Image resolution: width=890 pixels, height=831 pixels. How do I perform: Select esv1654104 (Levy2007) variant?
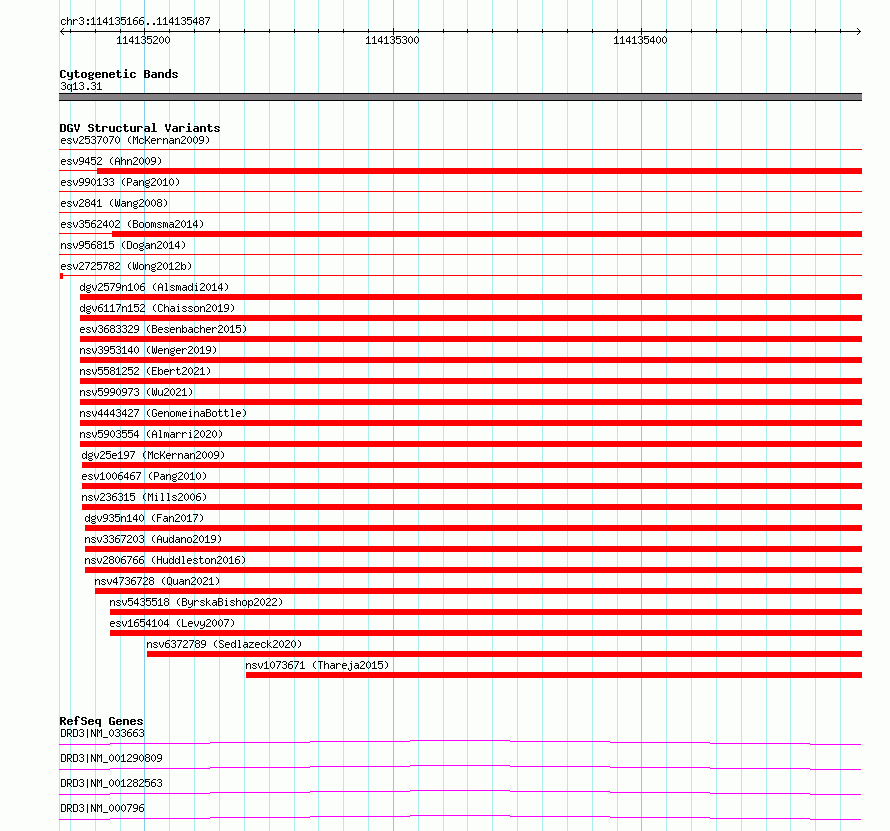[172, 623]
